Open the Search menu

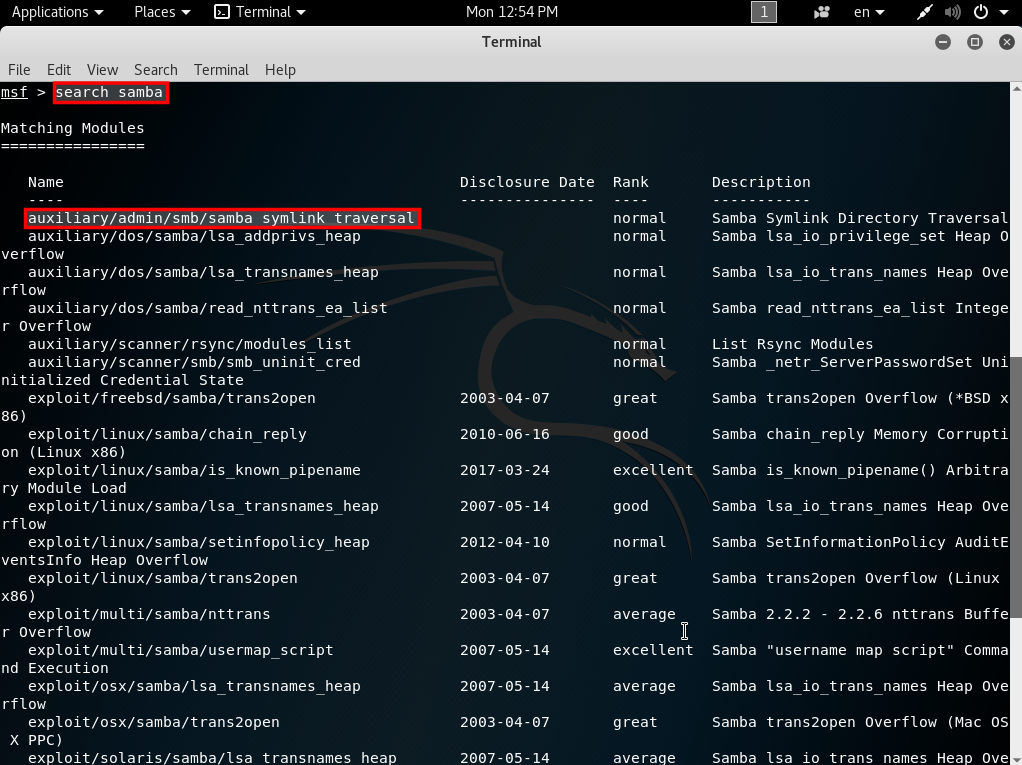pyautogui.click(x=155, y=69)
